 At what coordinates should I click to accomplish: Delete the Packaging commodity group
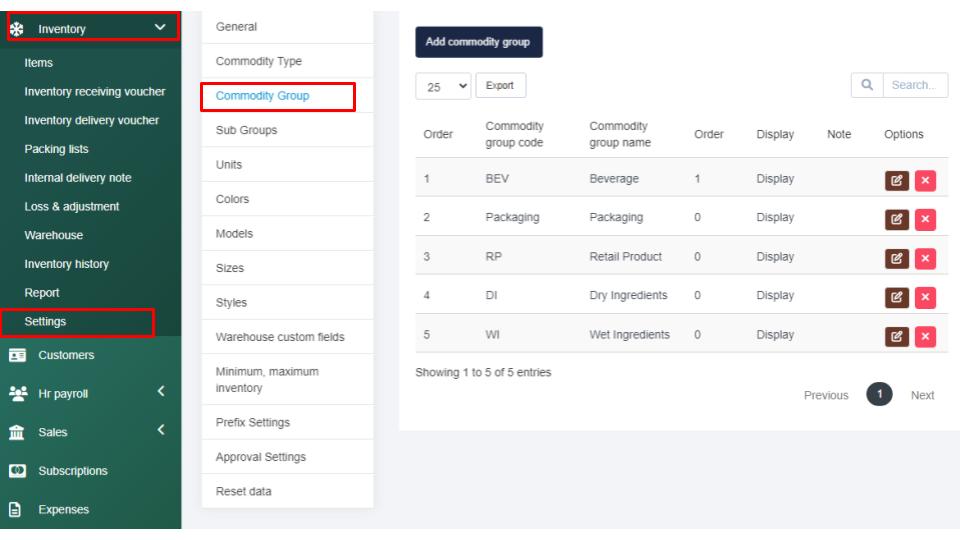pyautogui.click(x=924, y=218)
